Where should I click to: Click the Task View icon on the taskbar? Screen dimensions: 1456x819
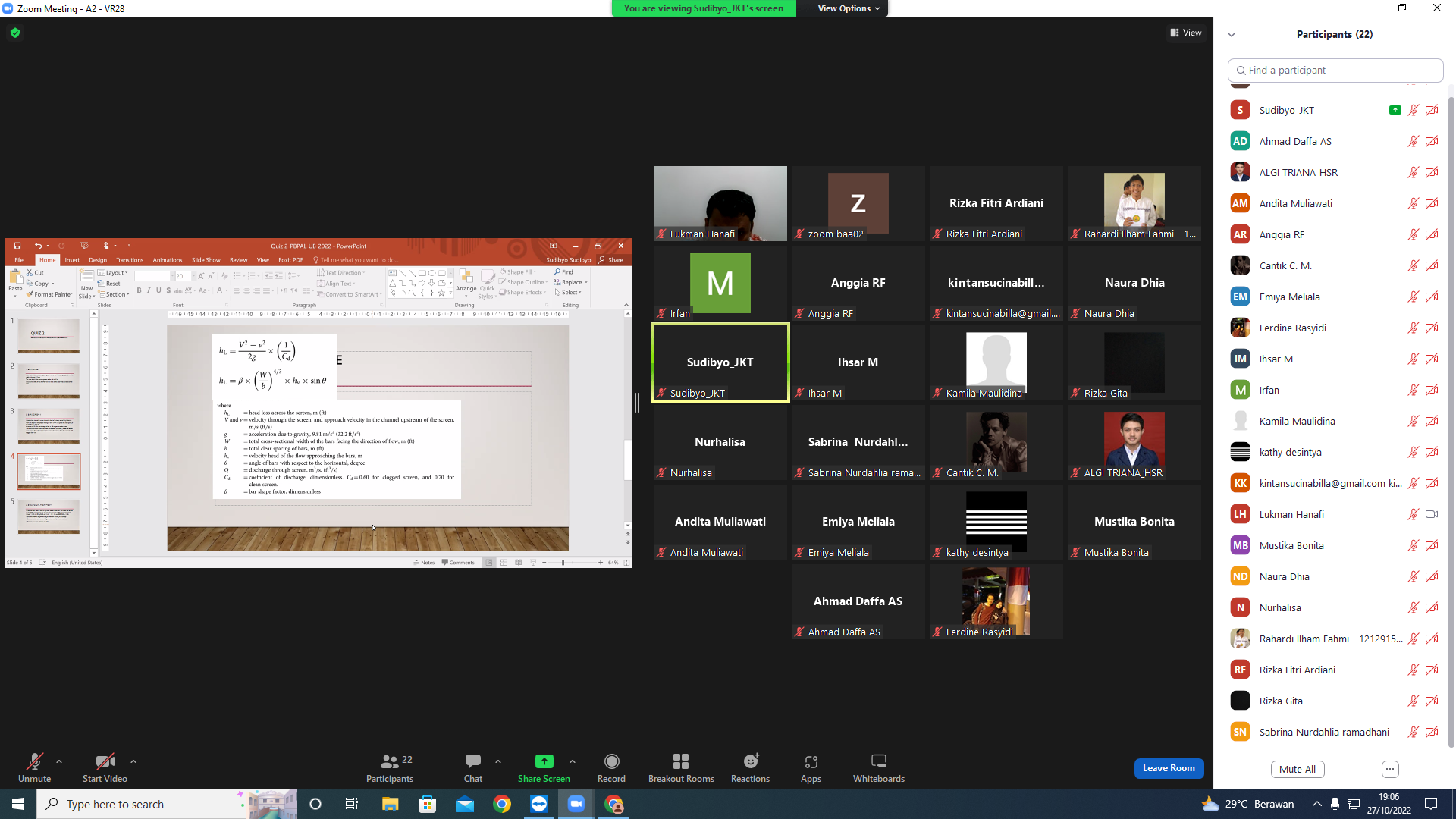tap(352, 804)
